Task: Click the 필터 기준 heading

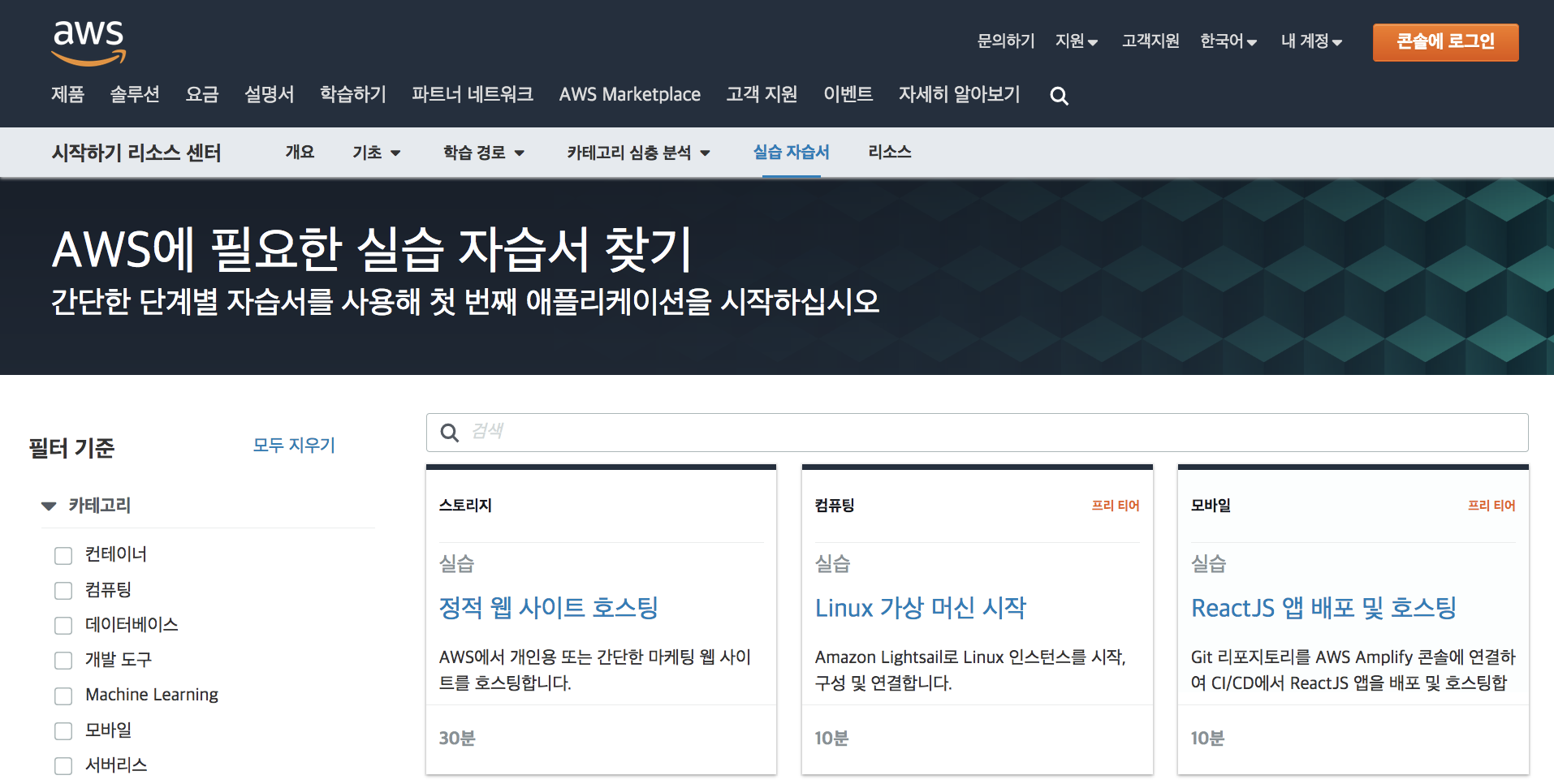Action: click(x=72, y=448)
